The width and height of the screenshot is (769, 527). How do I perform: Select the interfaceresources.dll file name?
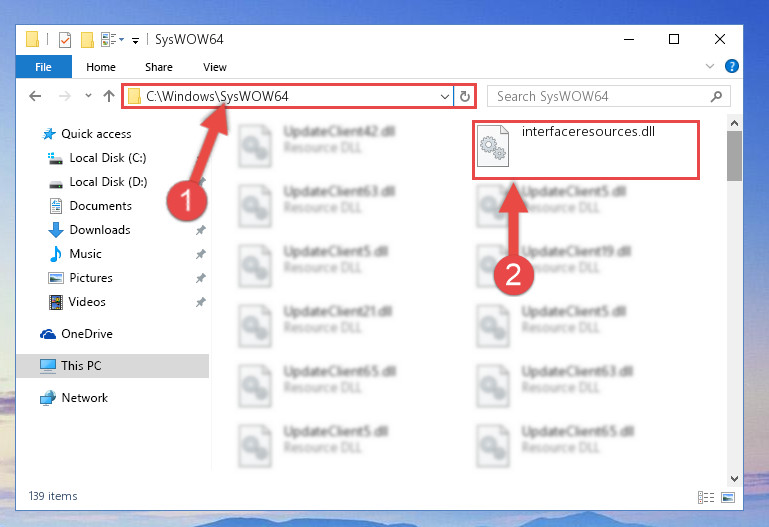pyautogui.click(x=588, y=131)
